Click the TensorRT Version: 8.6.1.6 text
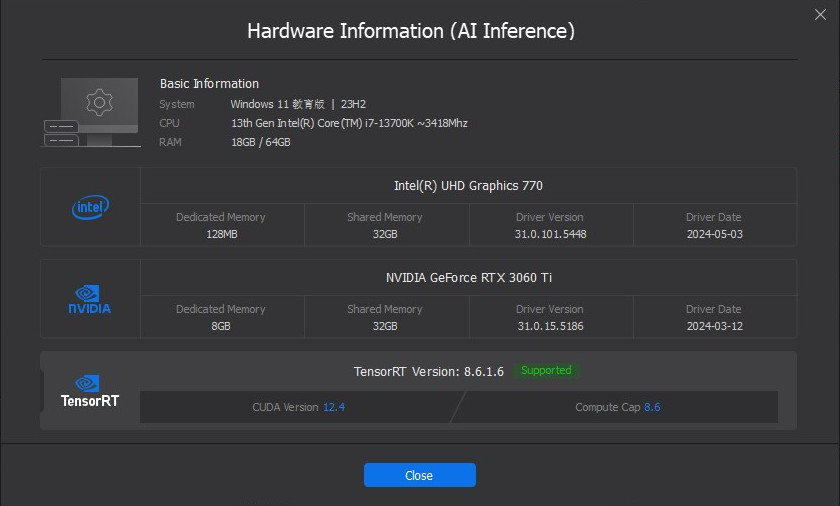Image resolution: width=840 pixels, height=506 pixels. click(429, 372)
